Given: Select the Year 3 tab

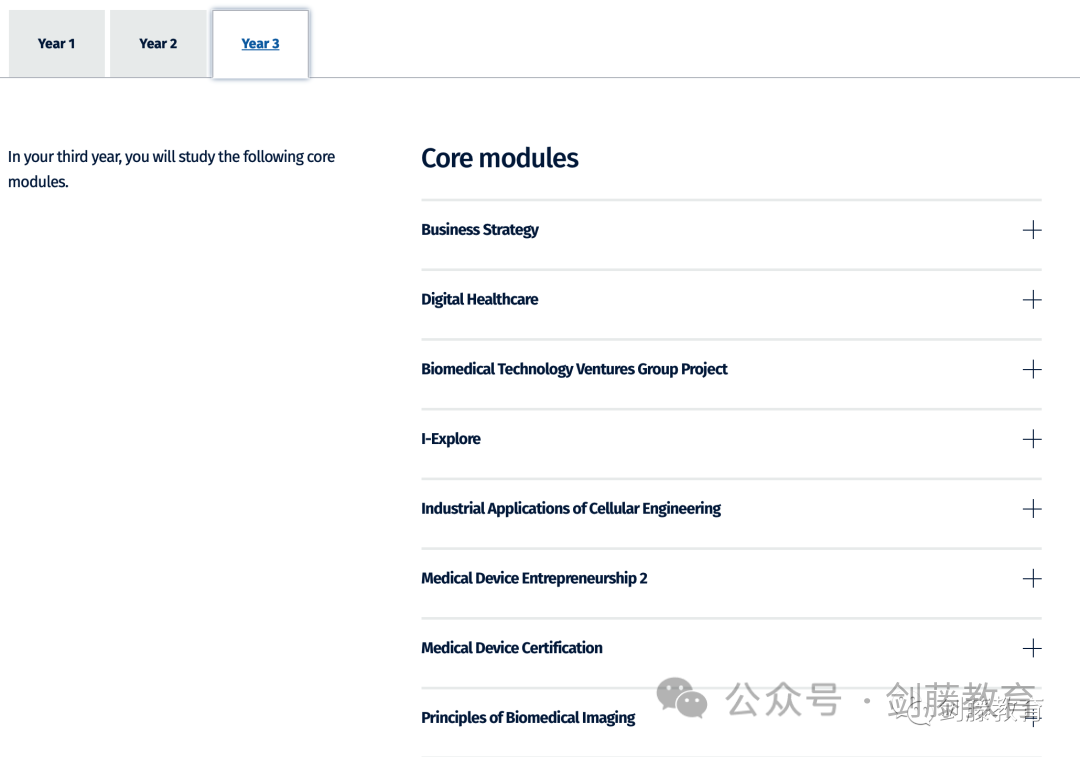Looking at the screenshot, I should [x=260, y=43].
